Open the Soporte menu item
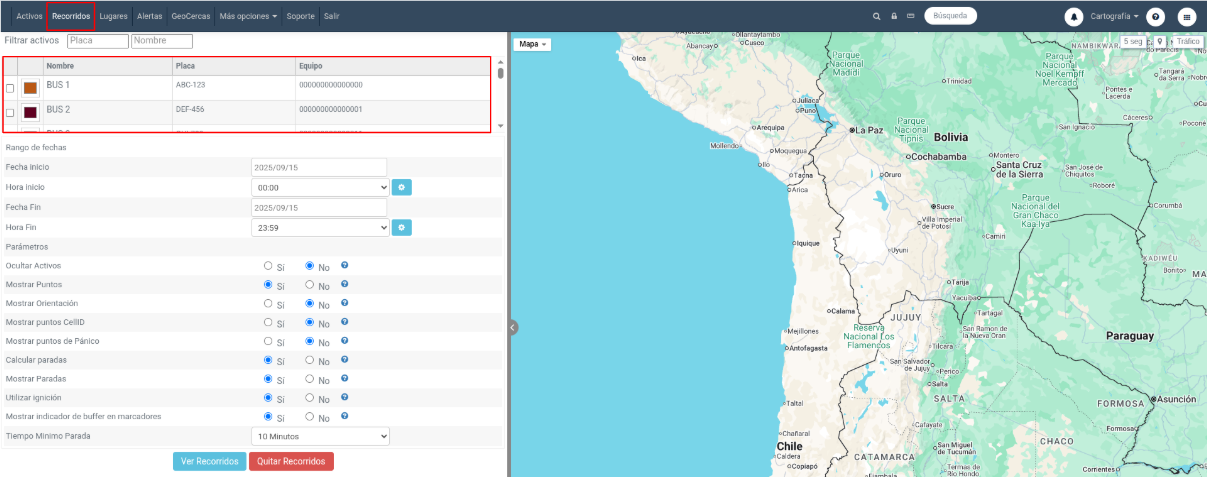Image resolution: width=1207 pixels, height=477 pixels. pos(300,16)
